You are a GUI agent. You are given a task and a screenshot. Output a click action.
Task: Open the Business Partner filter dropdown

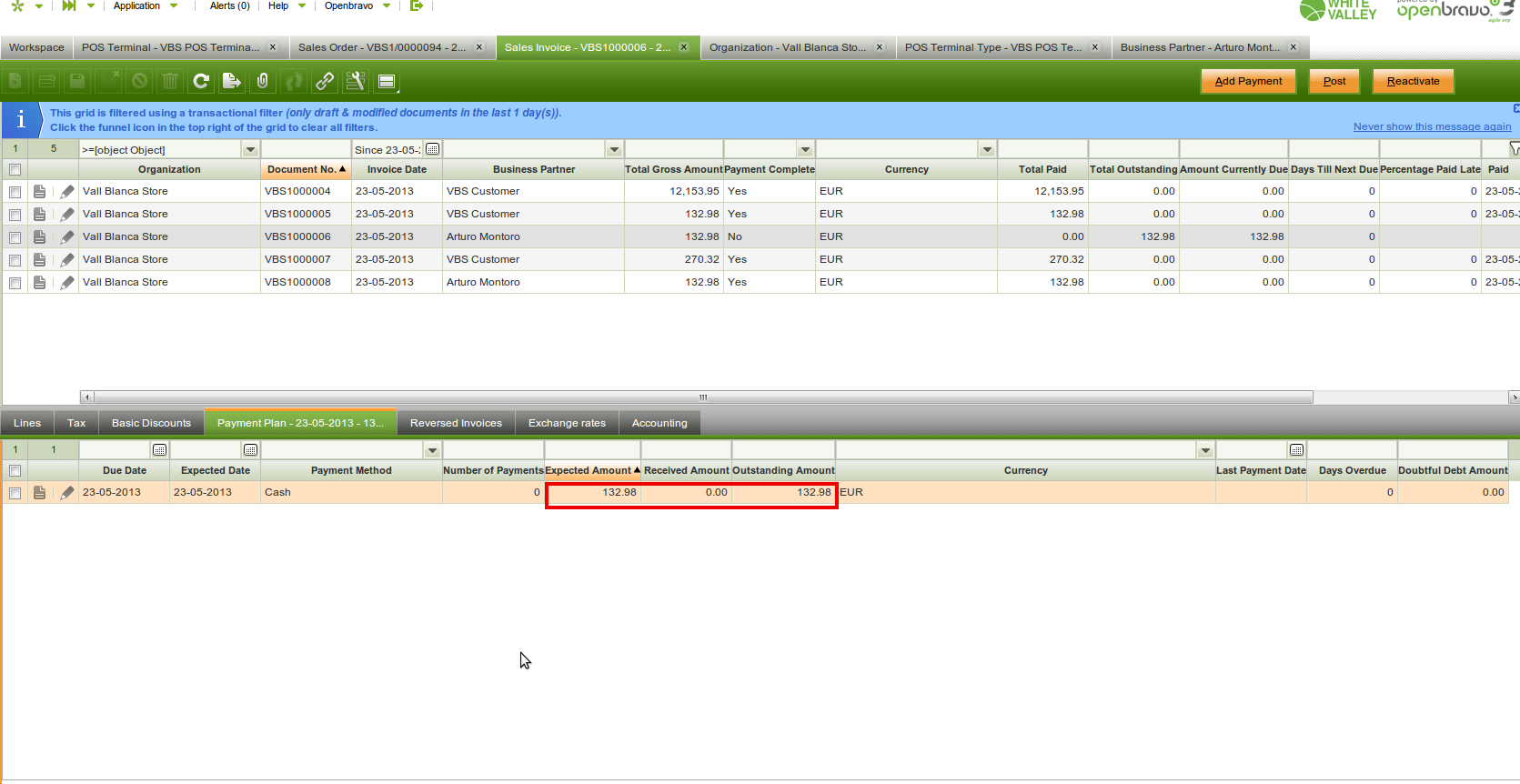point(614,150)
